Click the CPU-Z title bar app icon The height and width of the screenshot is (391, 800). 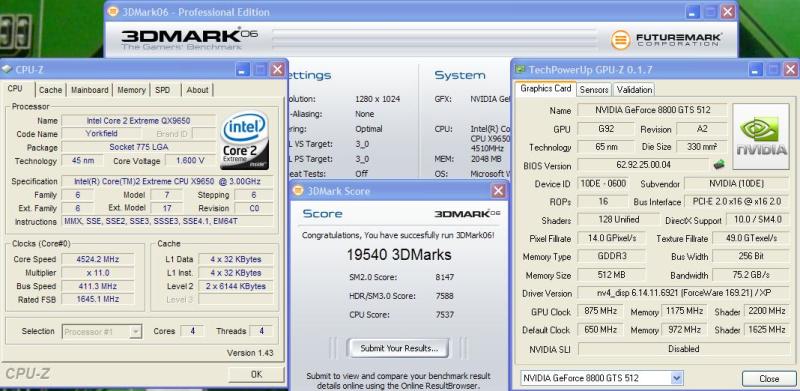tap(7, 69)
